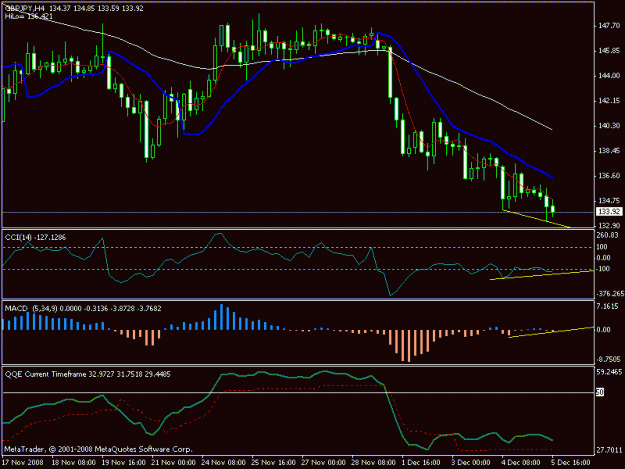
Task: Click the 144.00 price scale label
Action: pyautogui.click(x=609, y=76)
